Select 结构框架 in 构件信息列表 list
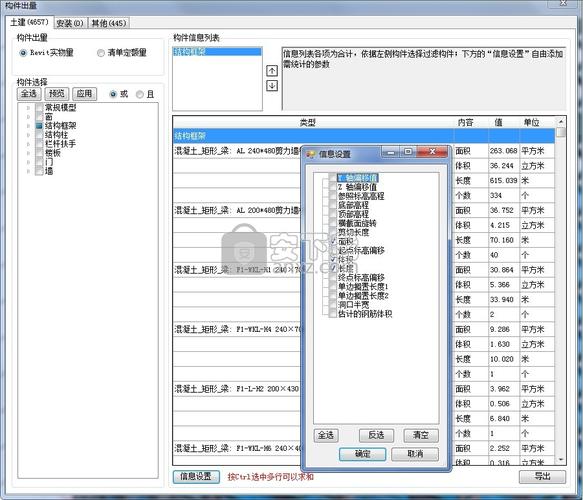 pyautogui.click(x=217, y=52)
